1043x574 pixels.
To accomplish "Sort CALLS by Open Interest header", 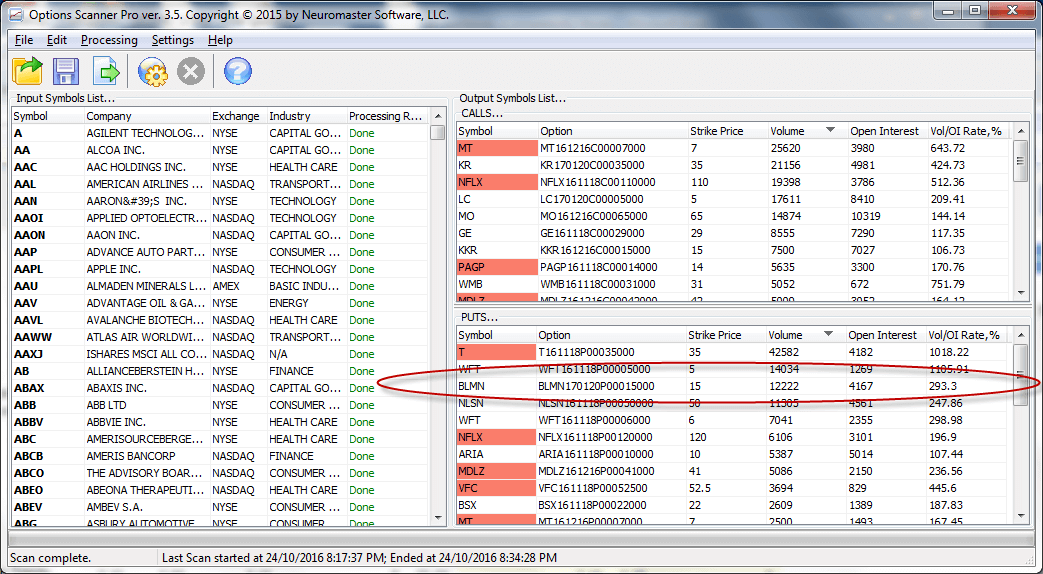I will pos(887,131).
